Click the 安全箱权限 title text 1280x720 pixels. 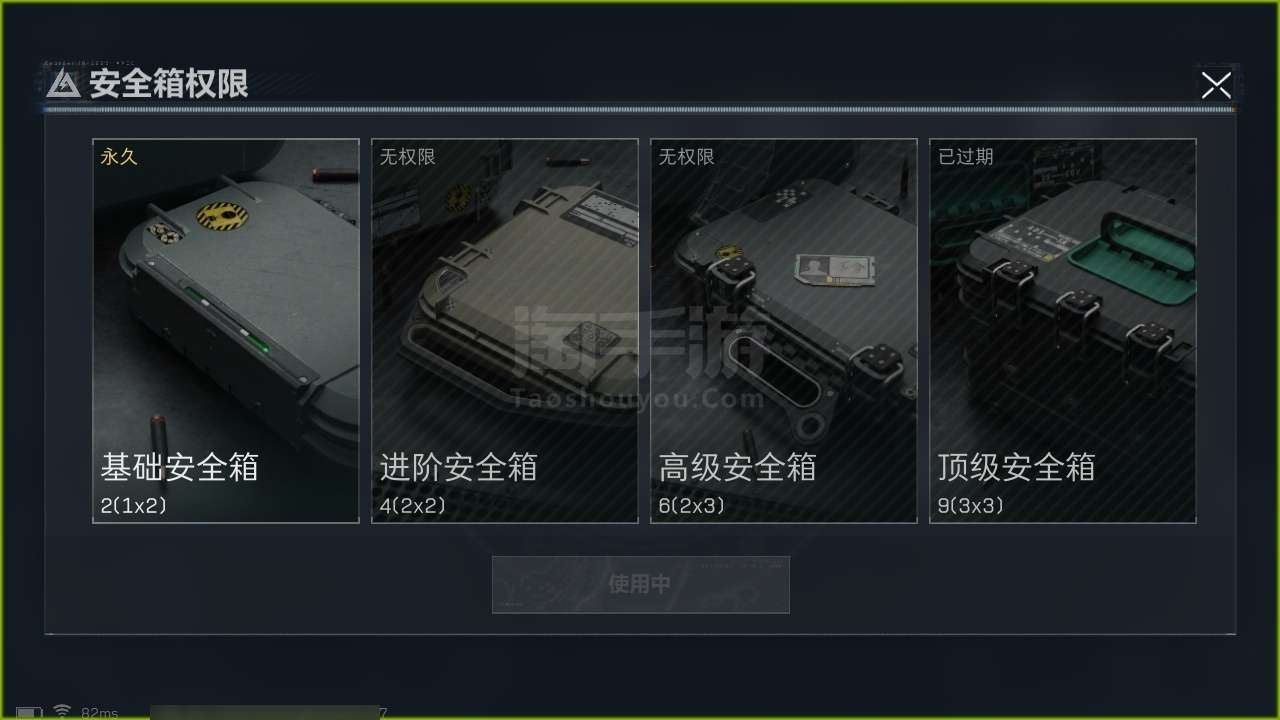[x=168, y=84]
